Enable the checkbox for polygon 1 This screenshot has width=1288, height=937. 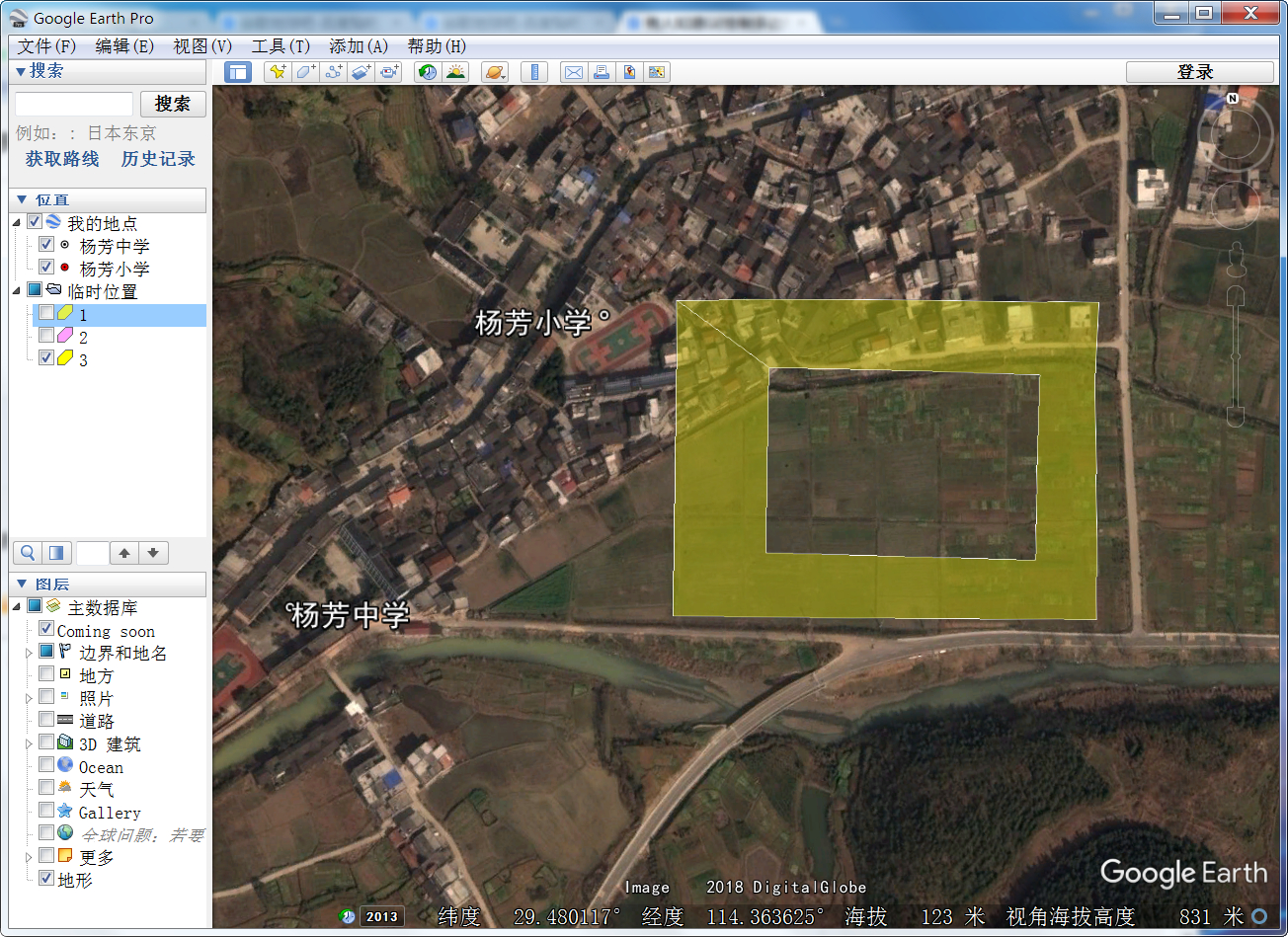tap(46, 313)
